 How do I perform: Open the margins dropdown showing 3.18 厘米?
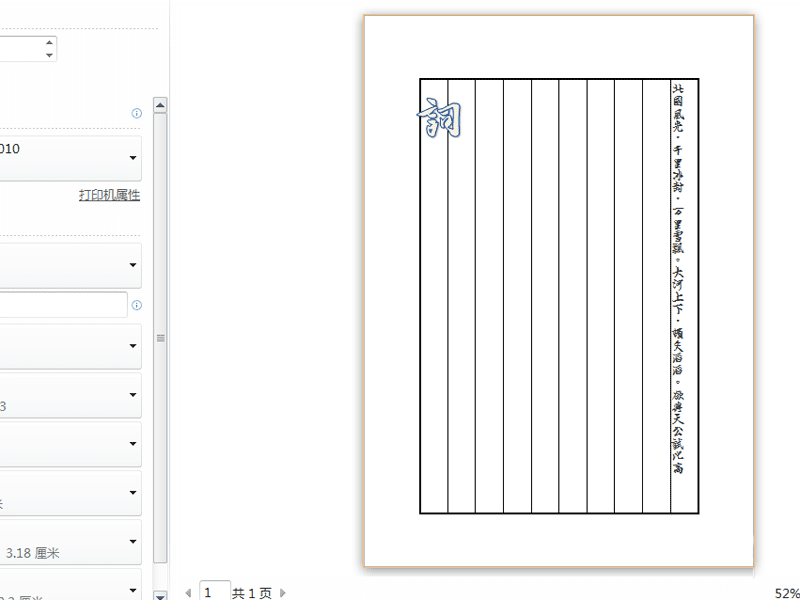70,542
